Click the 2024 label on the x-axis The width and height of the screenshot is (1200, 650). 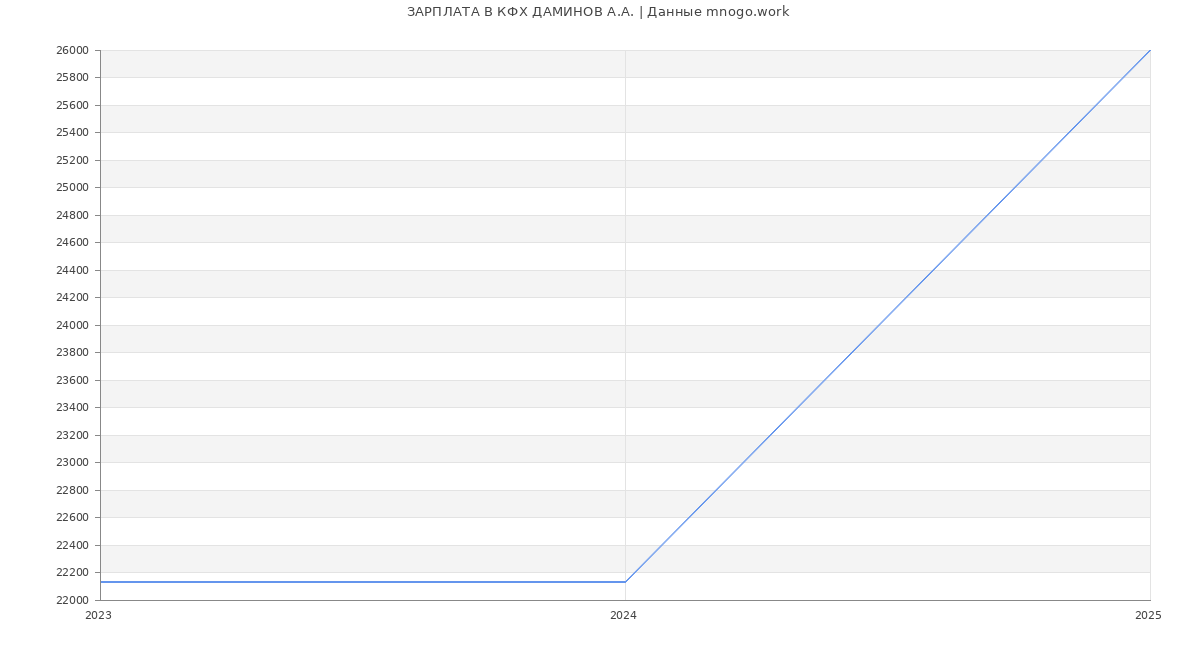[x=623, y=616]
